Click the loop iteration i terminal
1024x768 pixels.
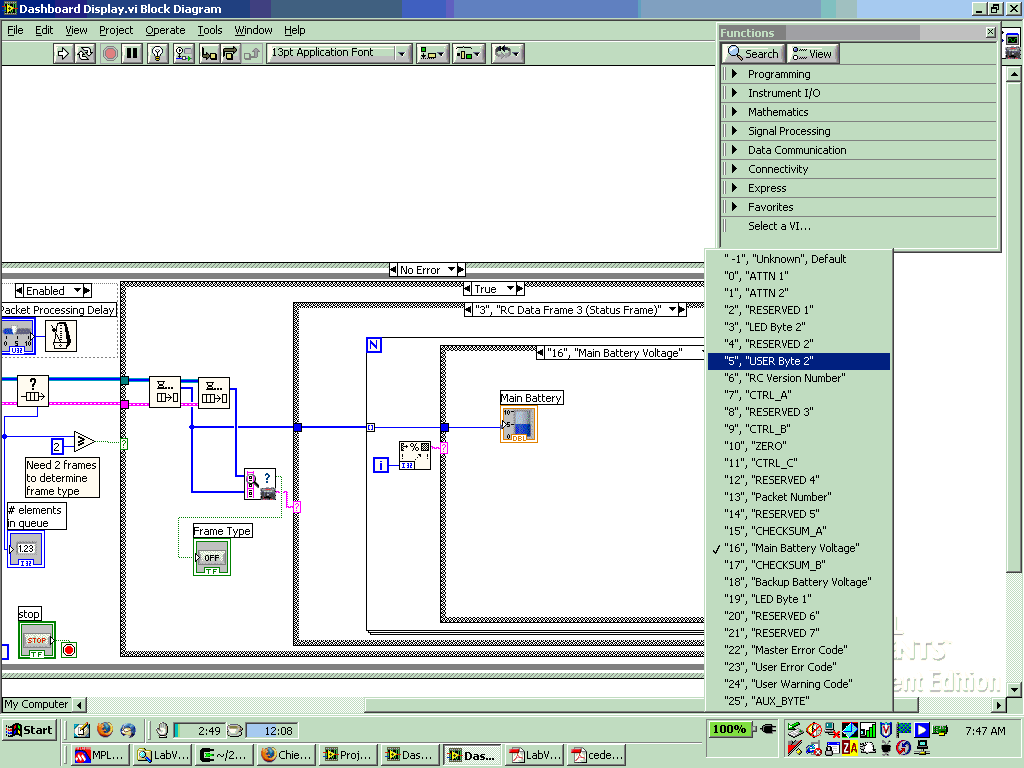coord(380,465)
